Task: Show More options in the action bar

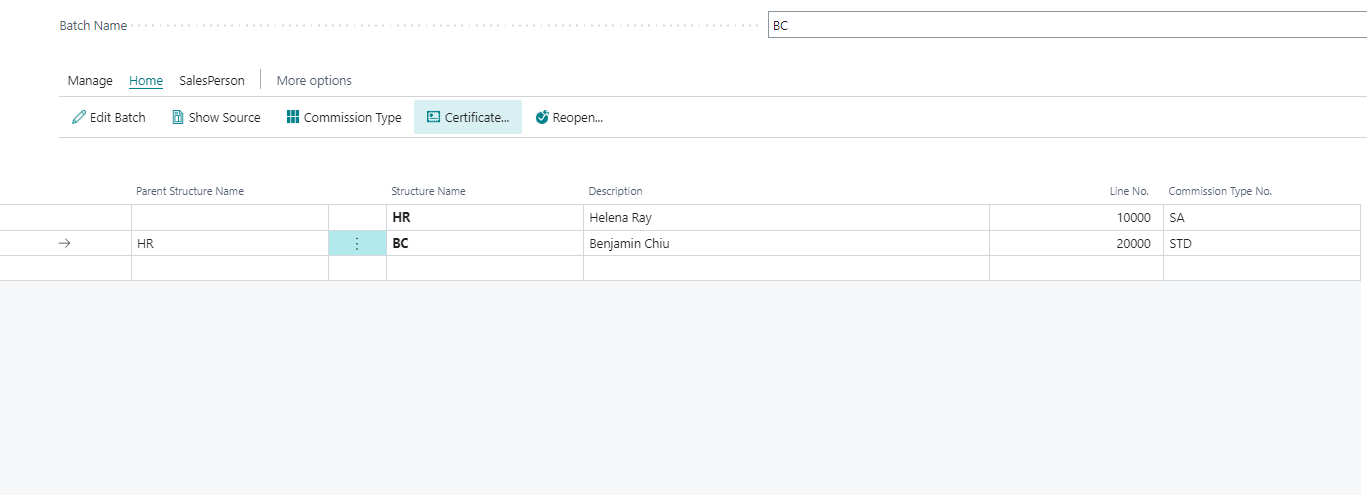Action: [314, 81]
